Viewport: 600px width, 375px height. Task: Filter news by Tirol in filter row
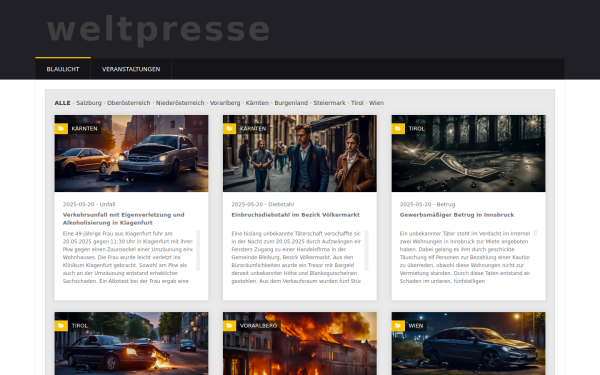357,103
